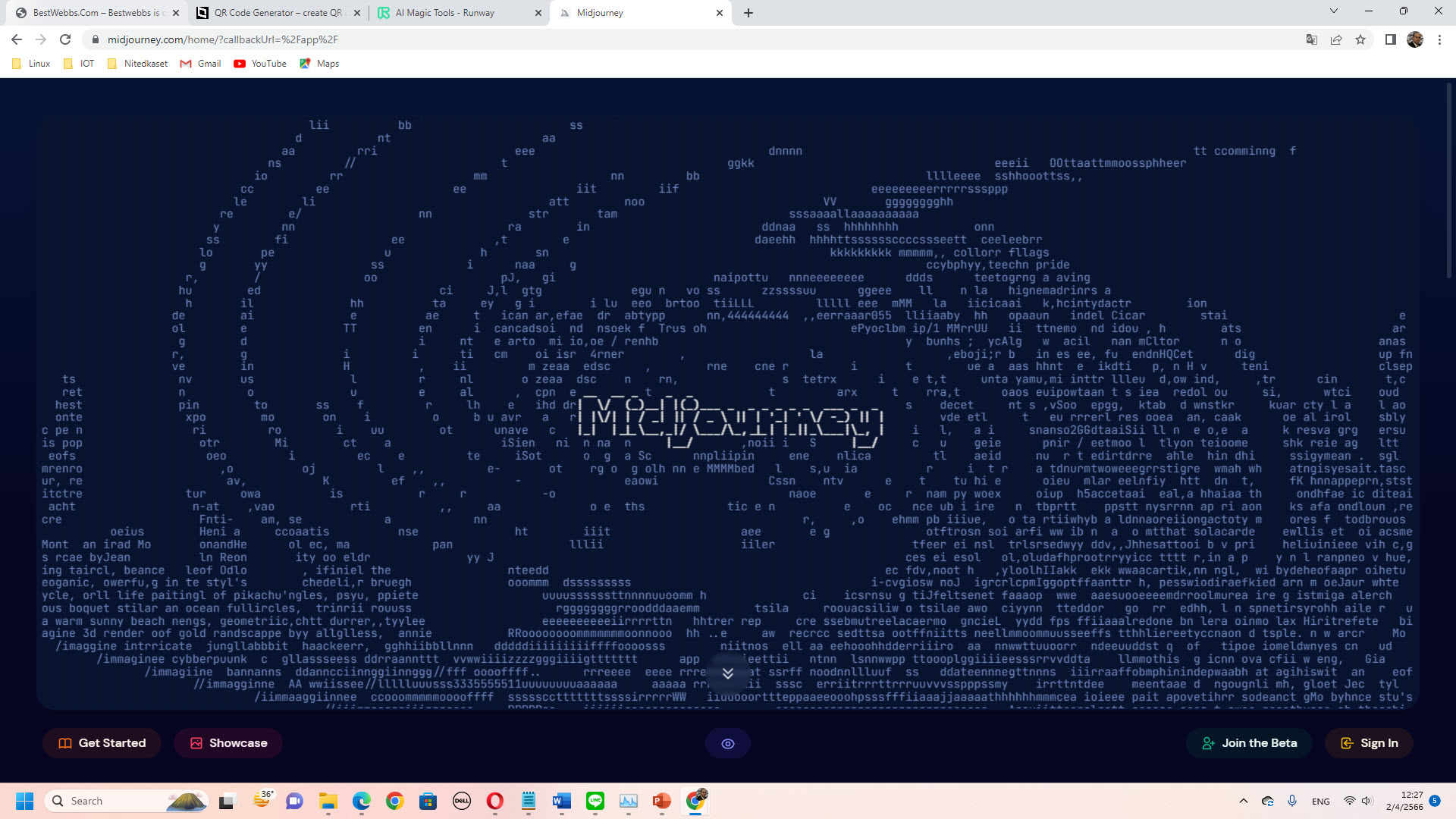This screenshot has height=819, width=1456.
Task: Open the Dell app in taskbar
Action: tap(462, 801)
